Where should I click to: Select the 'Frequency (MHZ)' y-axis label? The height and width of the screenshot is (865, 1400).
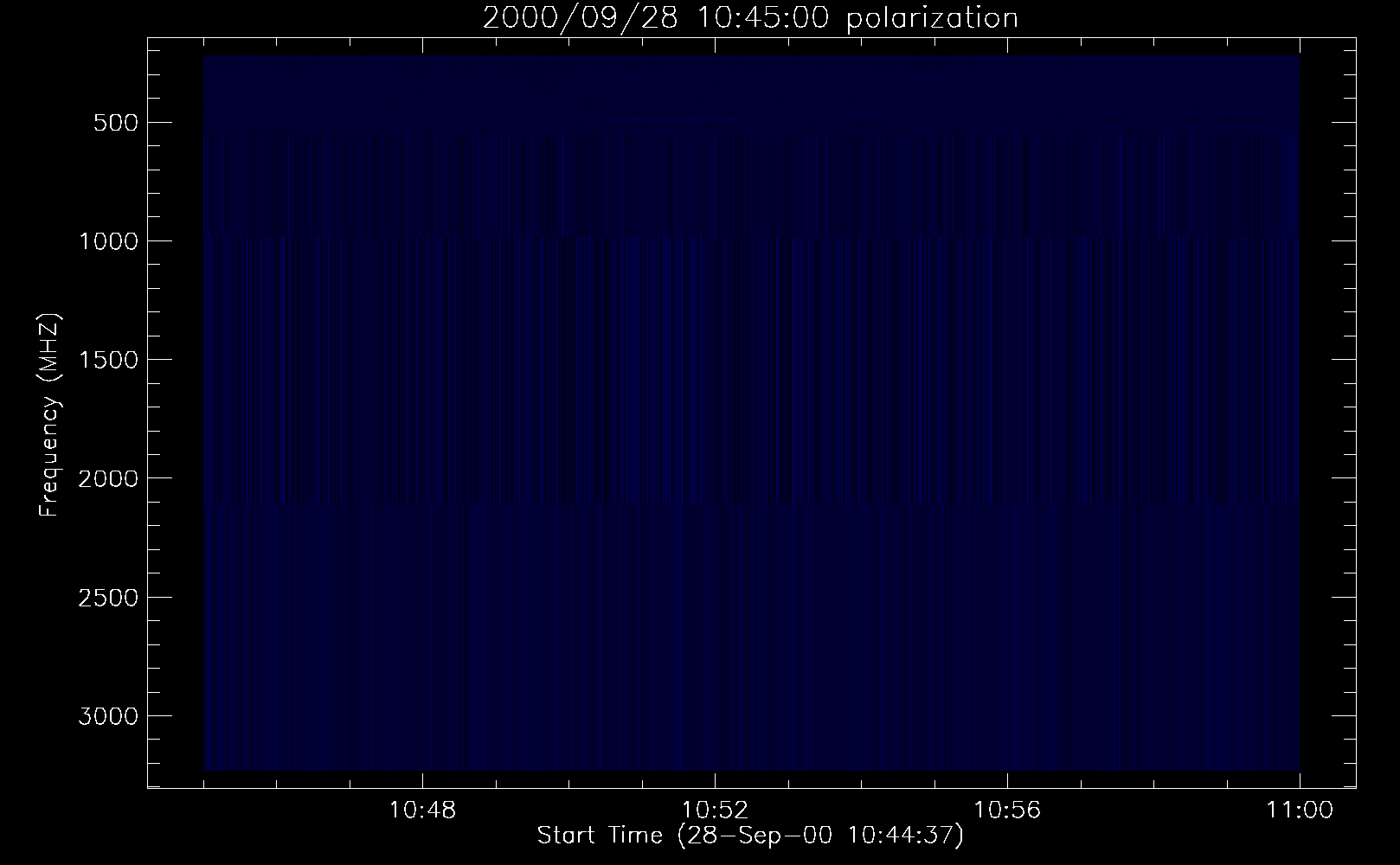tap(48, 415)
